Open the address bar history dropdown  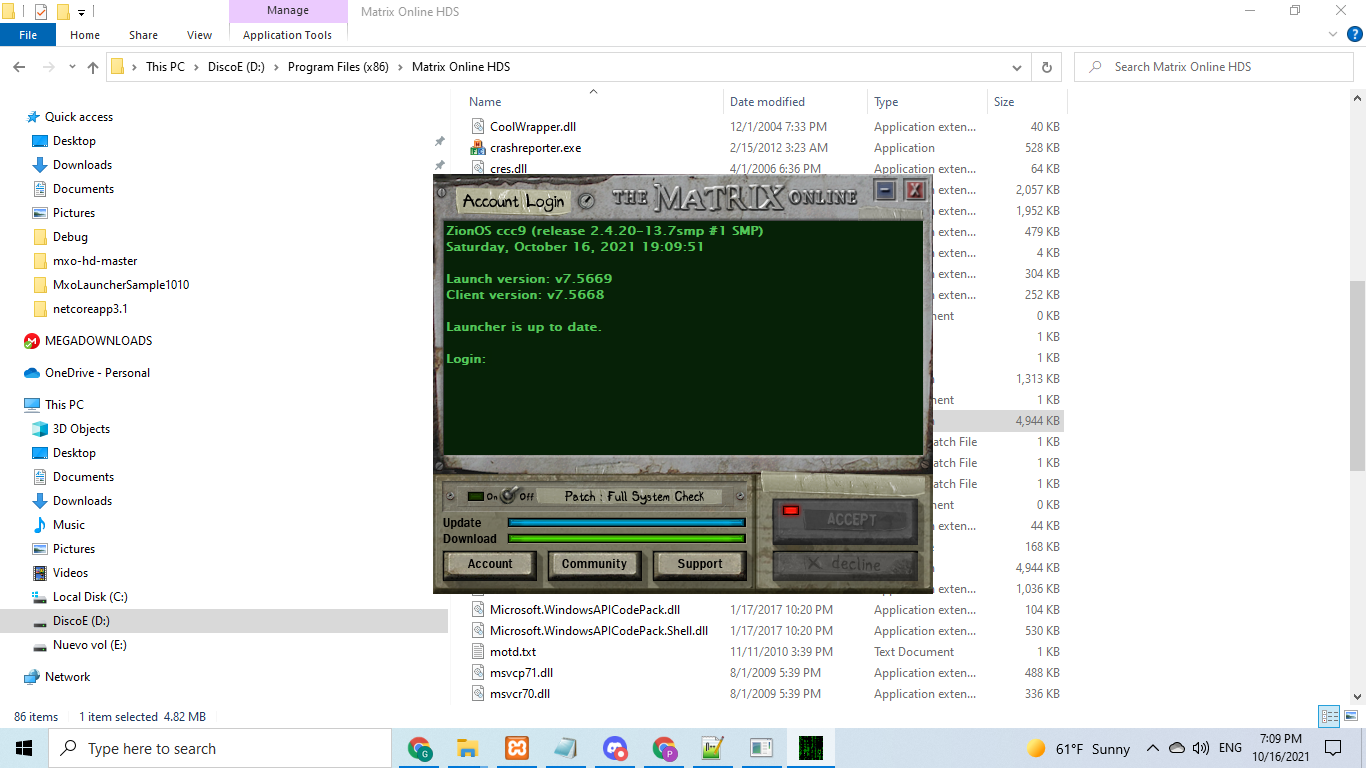click(1017, 67)
